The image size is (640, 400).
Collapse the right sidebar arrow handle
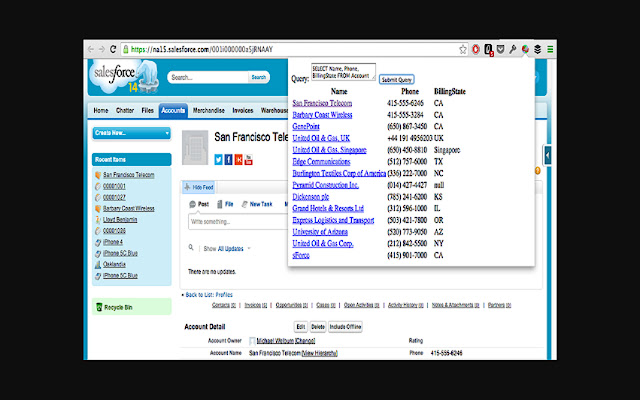click(547, 155)
